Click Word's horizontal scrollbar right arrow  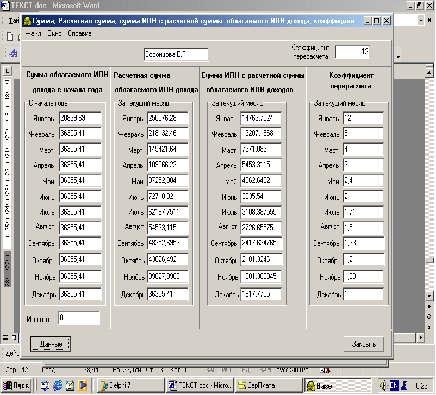[x=421, y=338]
